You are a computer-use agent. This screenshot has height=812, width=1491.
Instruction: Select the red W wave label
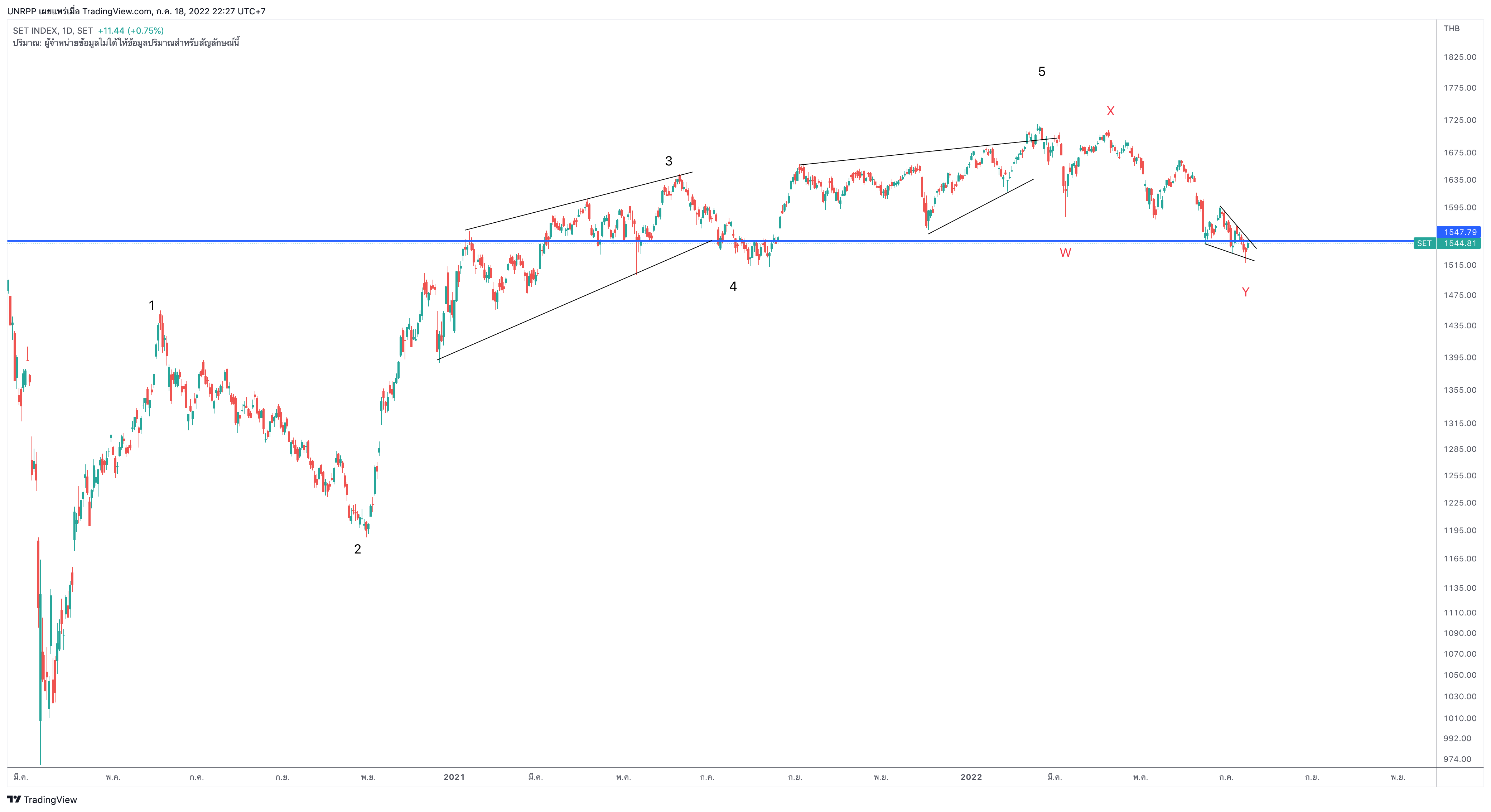click(x=1065, y=252)
